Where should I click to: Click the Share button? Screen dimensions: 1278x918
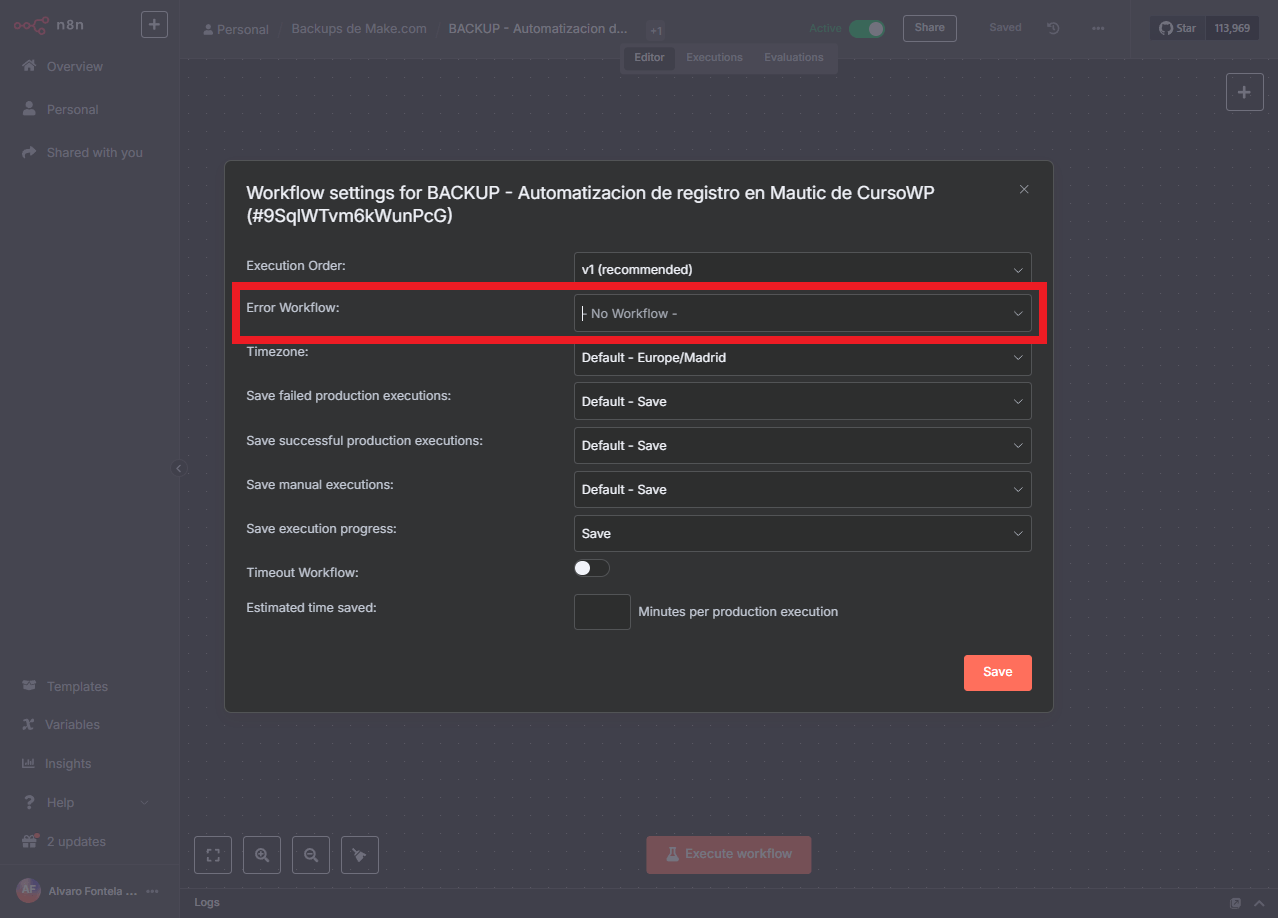(x=929, y=28)
